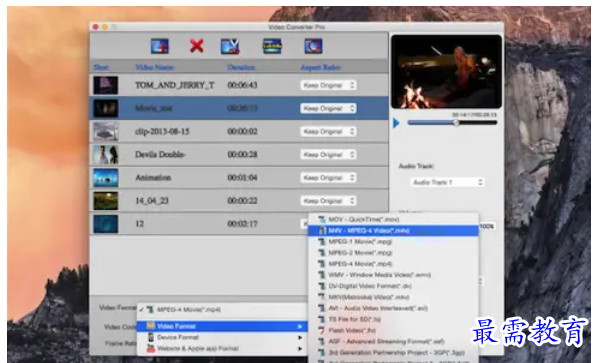
Task: Select thumbnail of the highlighted Movie row
Action: tap(106, 108)
